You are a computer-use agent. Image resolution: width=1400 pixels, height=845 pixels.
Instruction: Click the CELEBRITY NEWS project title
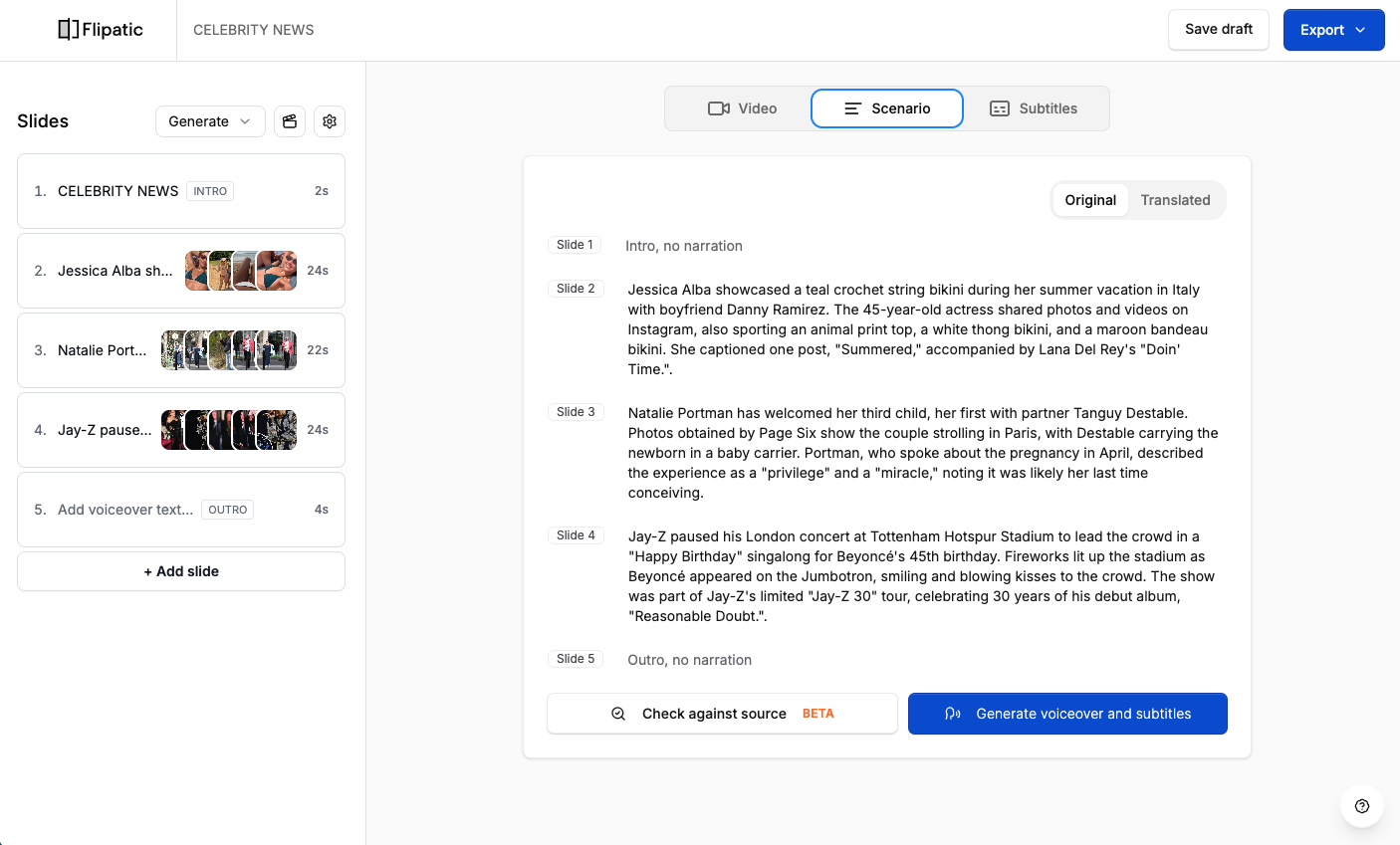[x=254, y=30]
